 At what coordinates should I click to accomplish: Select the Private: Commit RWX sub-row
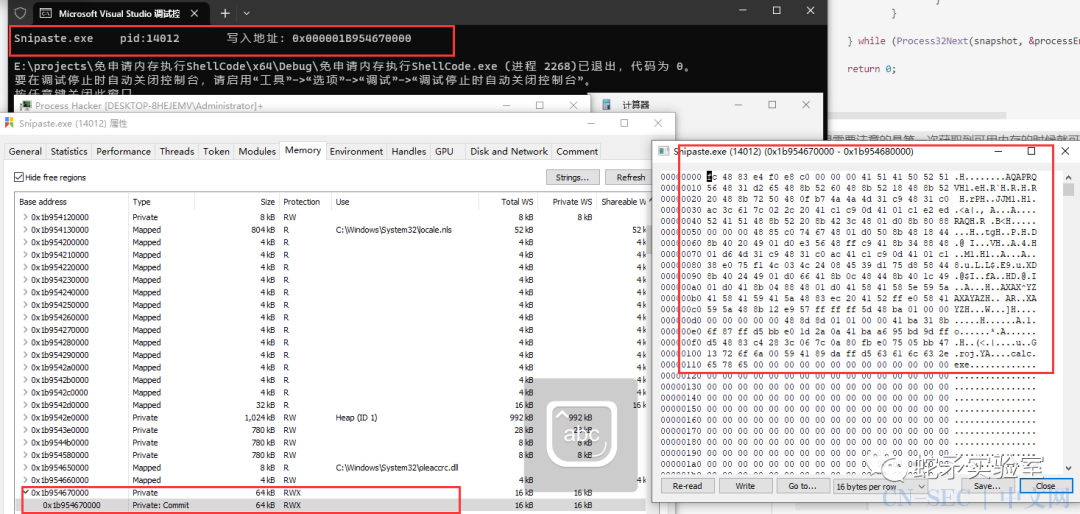click(x=331, y=505)
